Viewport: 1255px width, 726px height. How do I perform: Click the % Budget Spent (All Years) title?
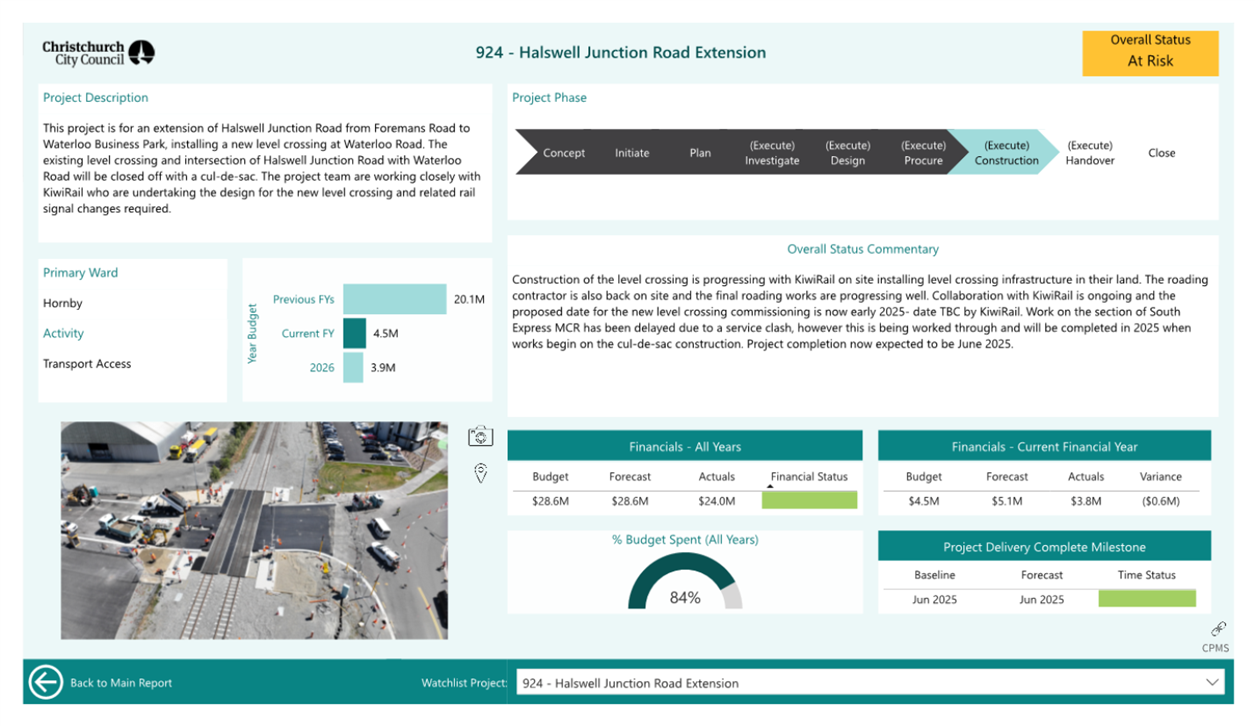(x=685, y=540)
